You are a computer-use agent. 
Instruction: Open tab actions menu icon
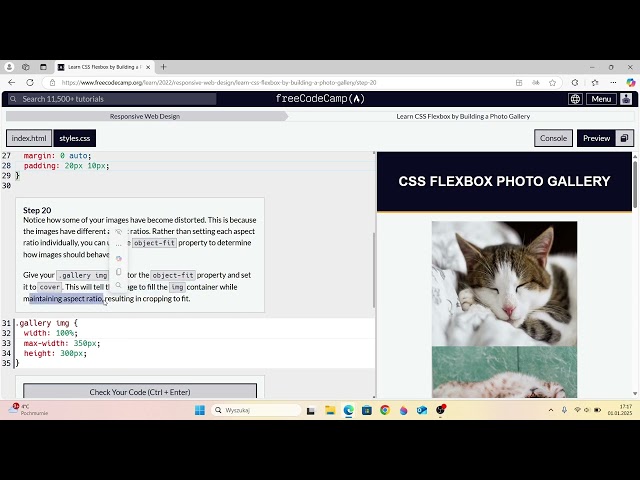pyautogui.click(x=43, y=67)
